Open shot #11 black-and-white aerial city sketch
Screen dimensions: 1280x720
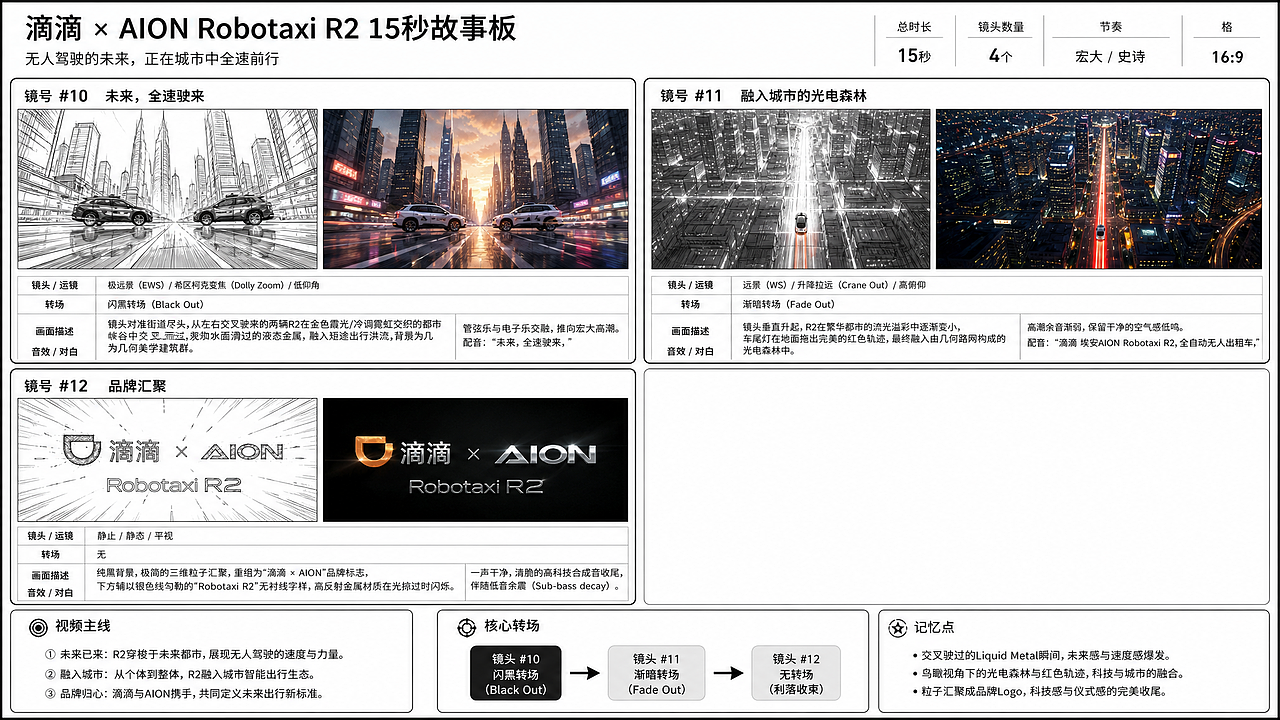(x=791, y=189)
